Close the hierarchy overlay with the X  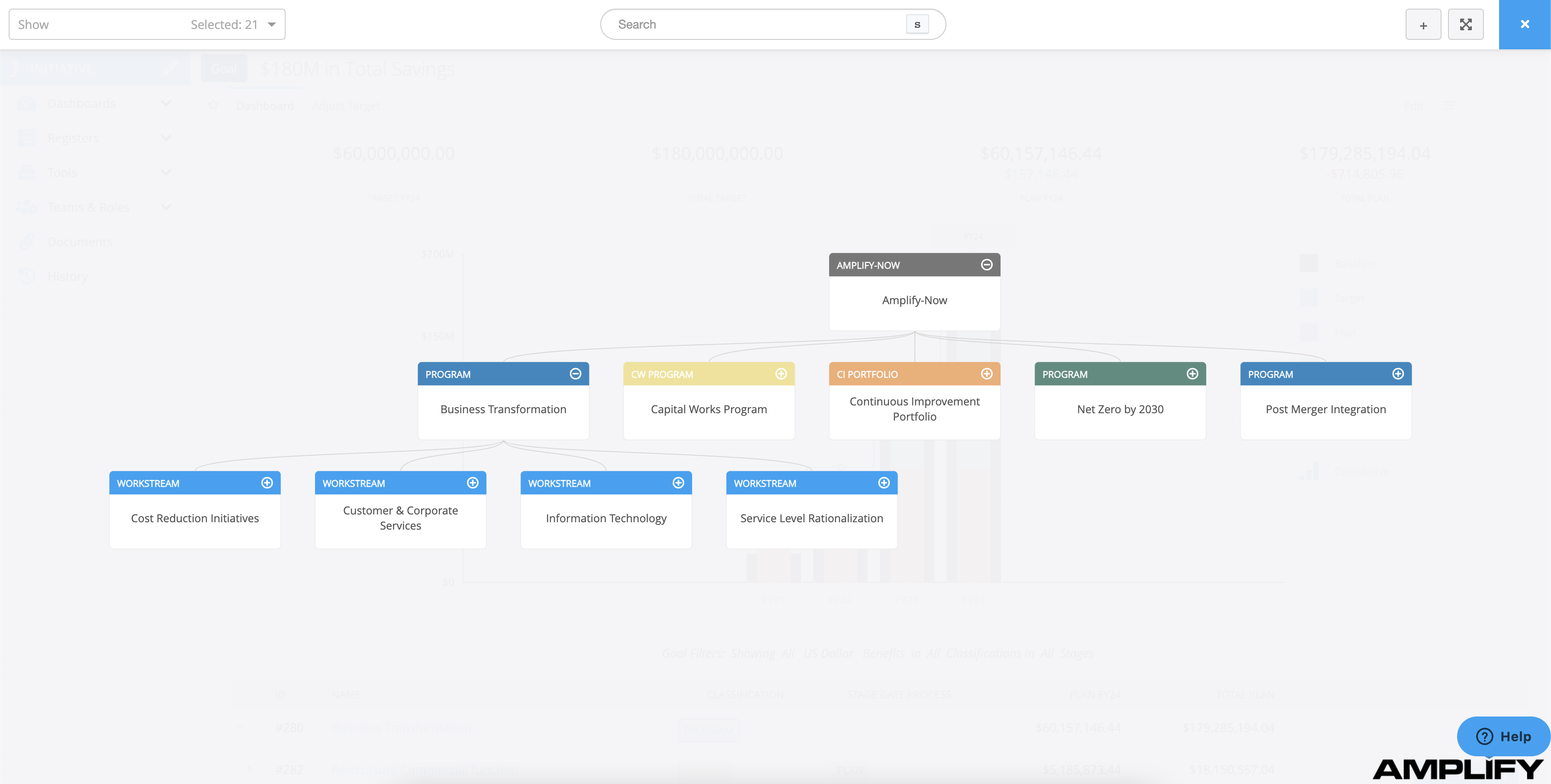click(1525, 25)
